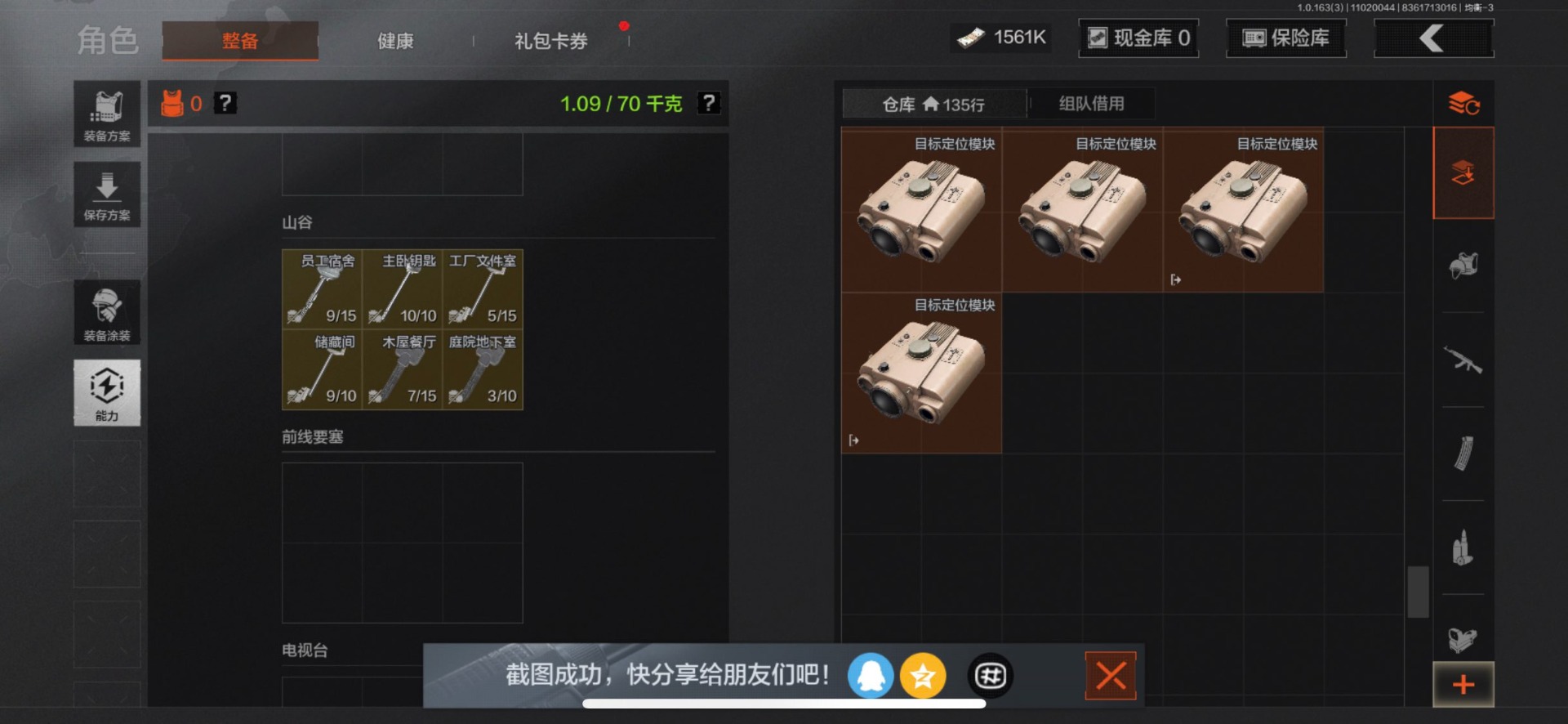Filter warehouse by helmet armor icon
Screen dimensions: 1568x724
1463,266
